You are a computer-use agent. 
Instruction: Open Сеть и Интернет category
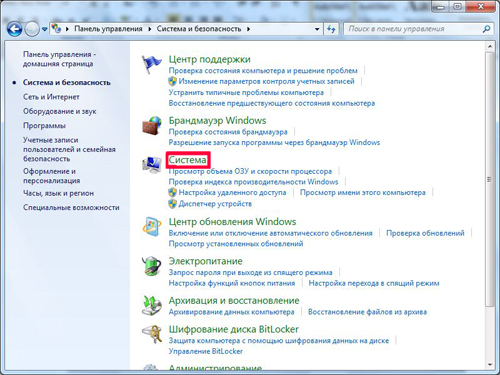click(x=51, y=97)
